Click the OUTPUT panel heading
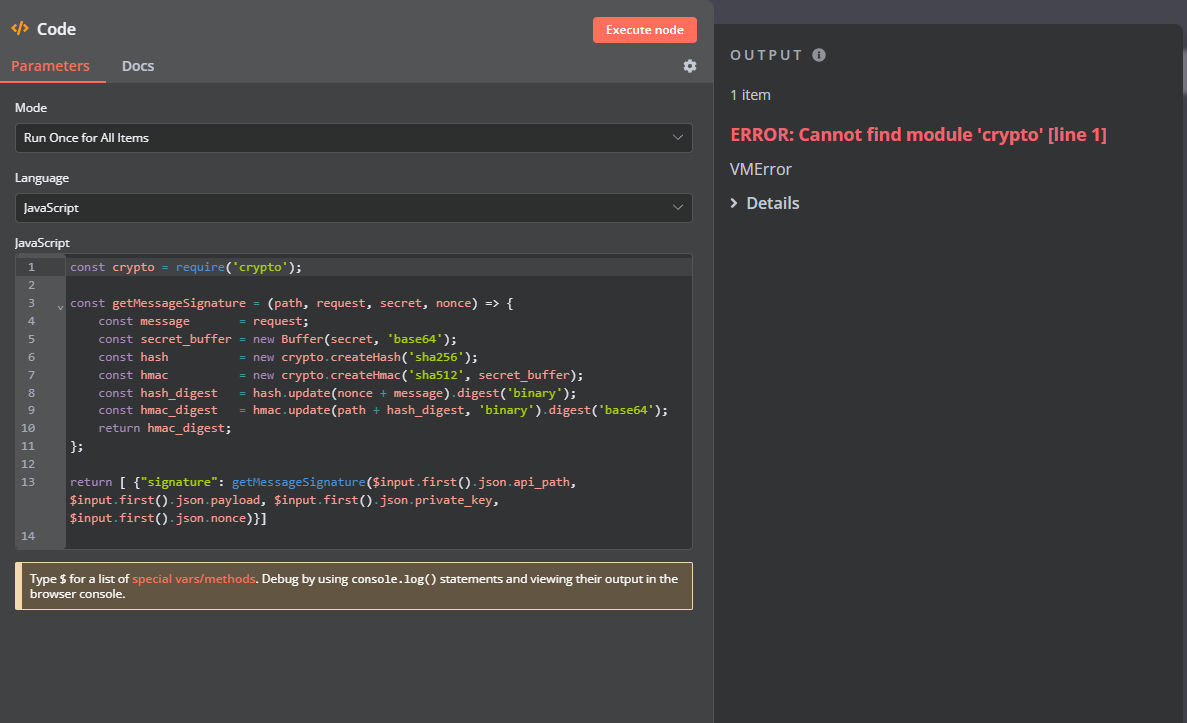 (x=766, y=55)
